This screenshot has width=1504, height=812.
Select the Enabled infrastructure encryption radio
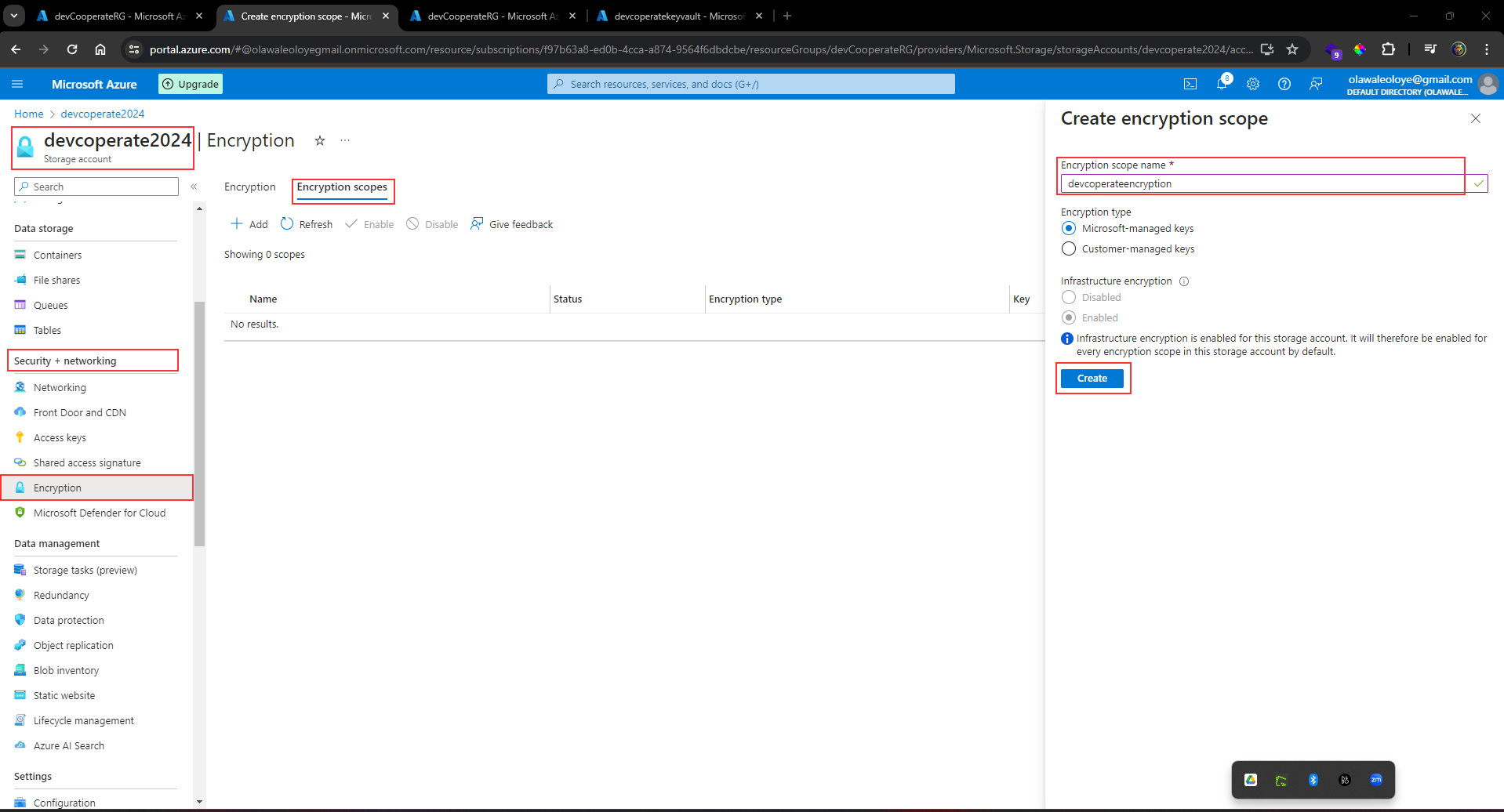(x=1069, y=317)
